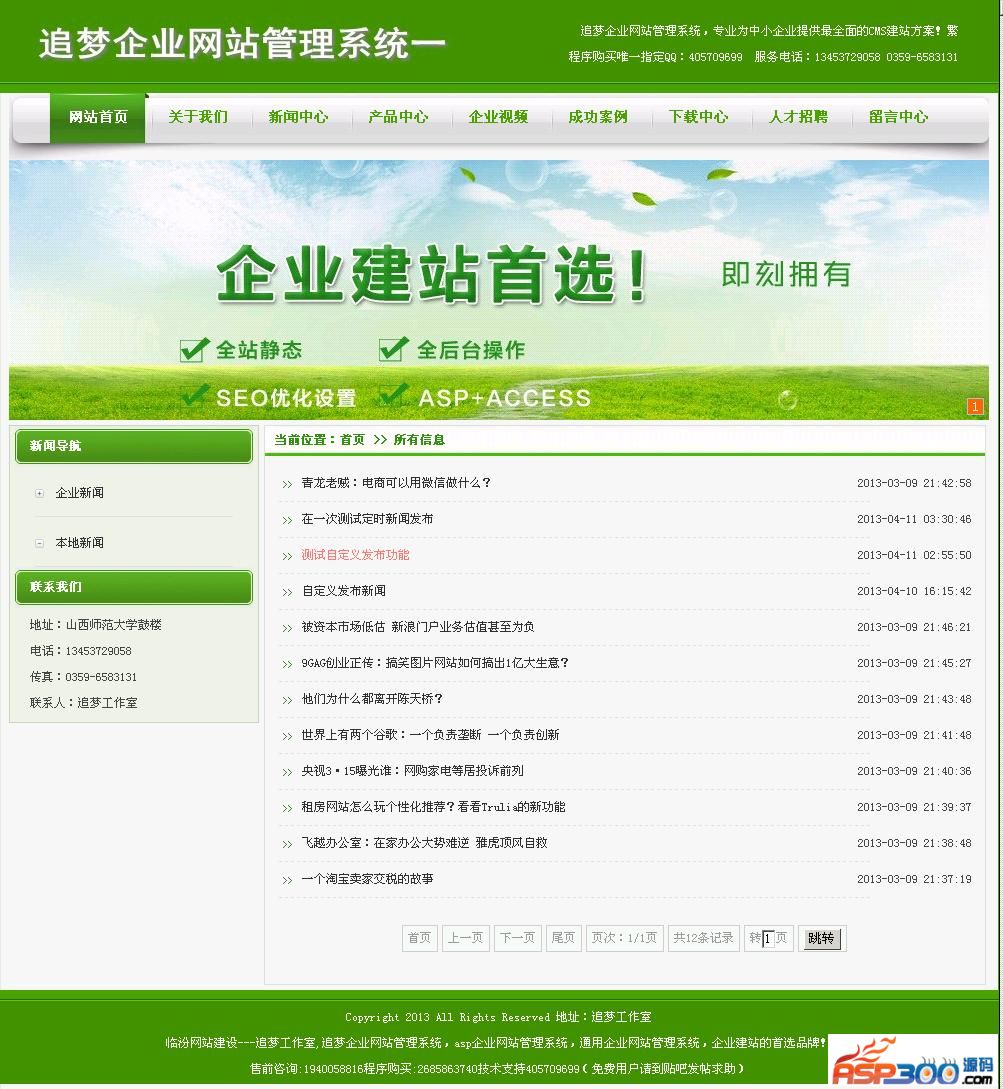The height and width of the screenshot is (1089, 1003).
Task: Click the 下一页 pagination button
Action: click(x=517, y=938)
